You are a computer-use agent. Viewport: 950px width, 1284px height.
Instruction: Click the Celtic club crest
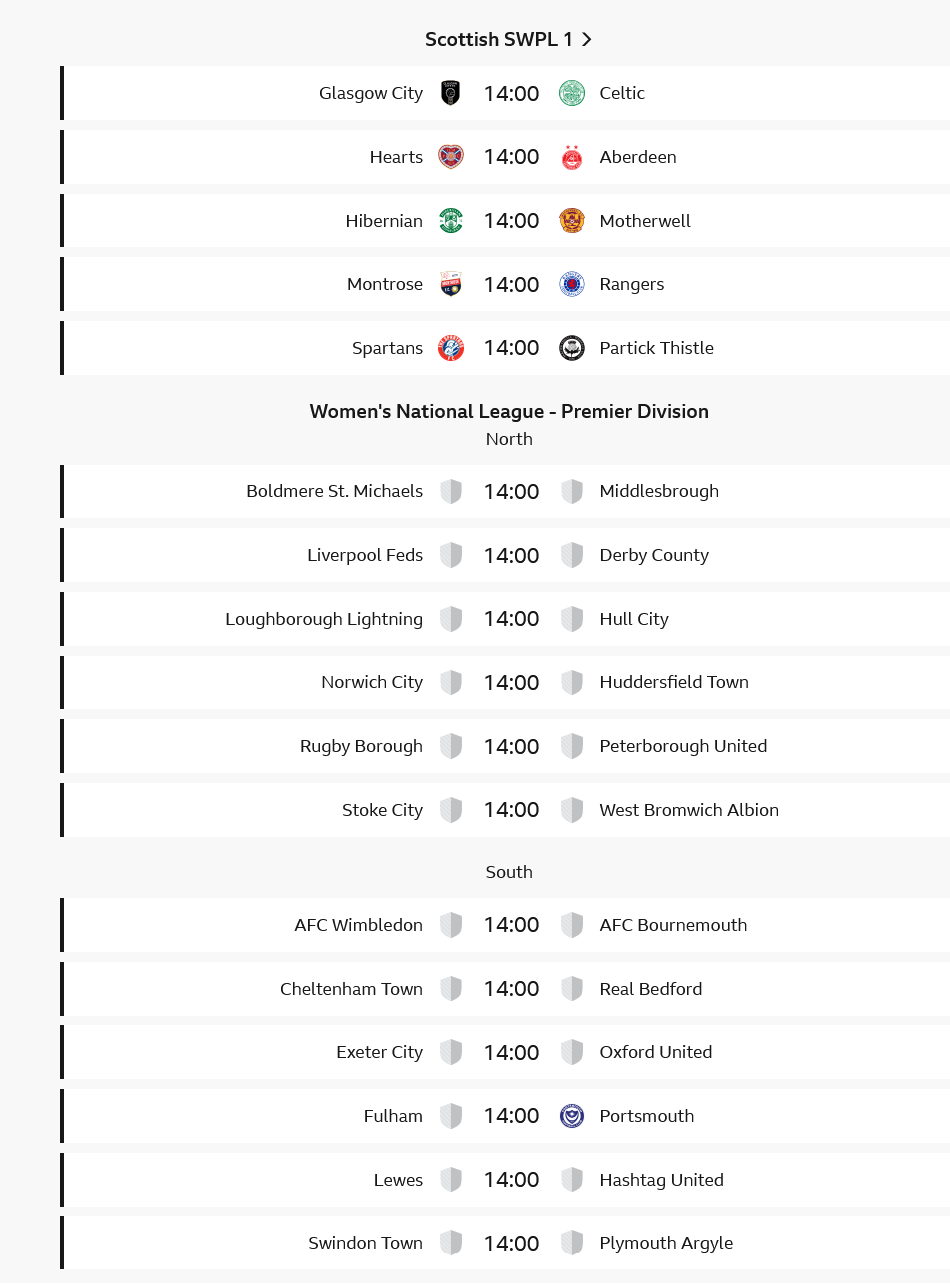coord(572,93)
